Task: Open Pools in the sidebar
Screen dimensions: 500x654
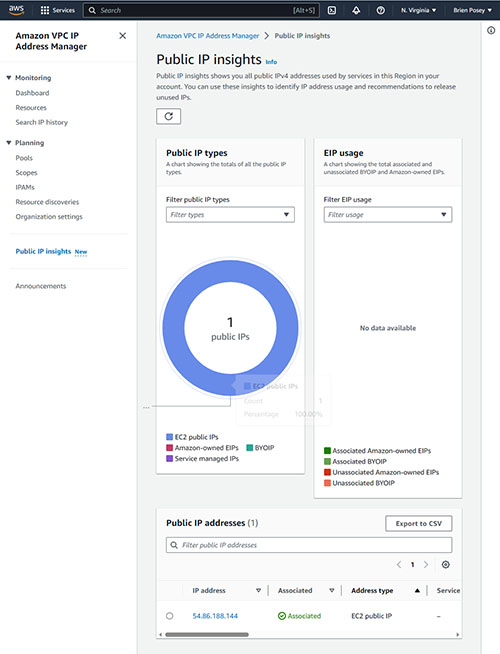Action: pyautogui.click(x=24, y=158)
